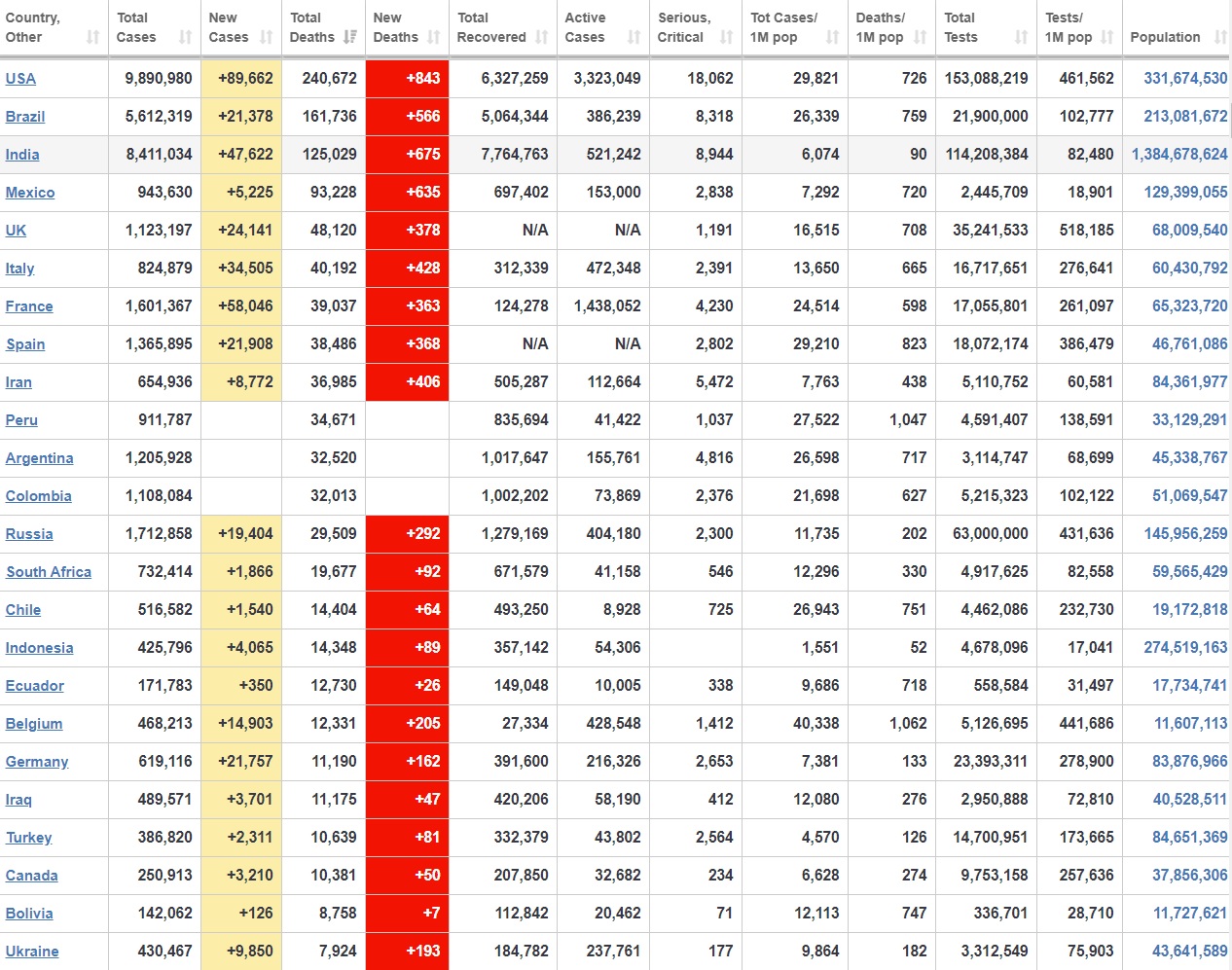Open the Mexico country link
Viewport: 1232px width, 970px height.
30,193
